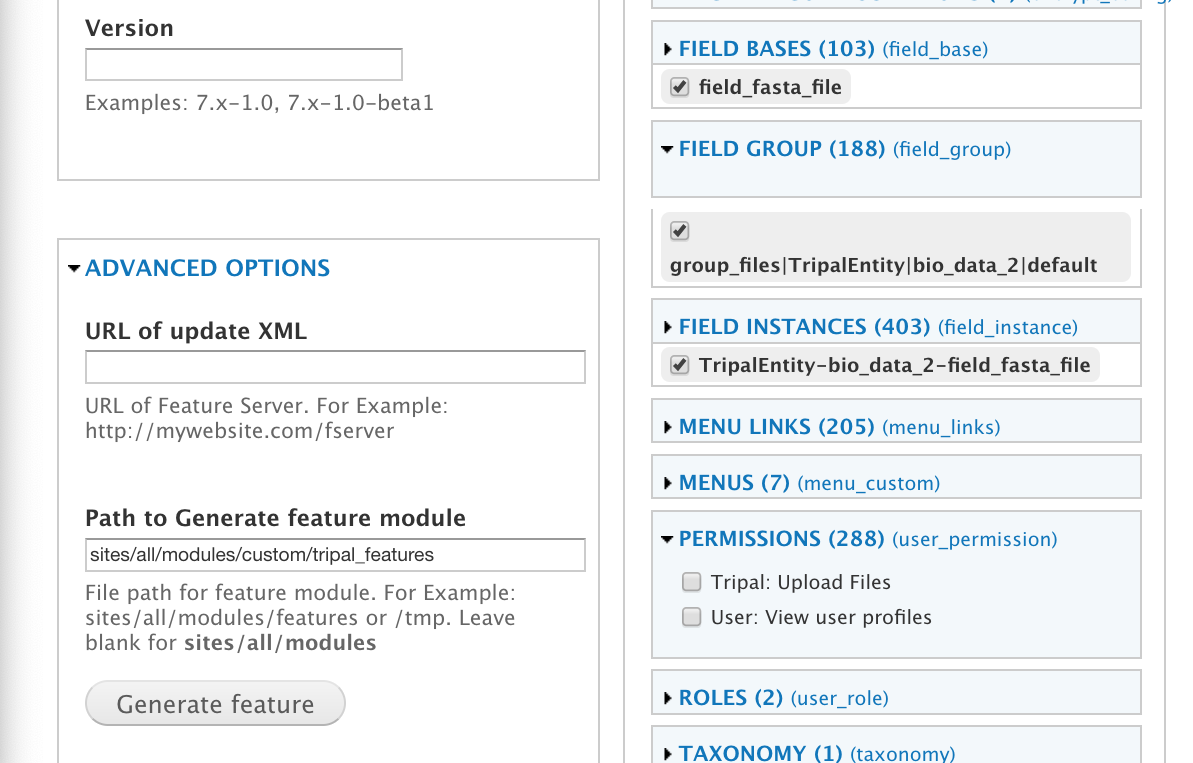Enable Tripal: Upload Files permission
This screenshot has width=1193, height=763.
click(x=691, y=582)
